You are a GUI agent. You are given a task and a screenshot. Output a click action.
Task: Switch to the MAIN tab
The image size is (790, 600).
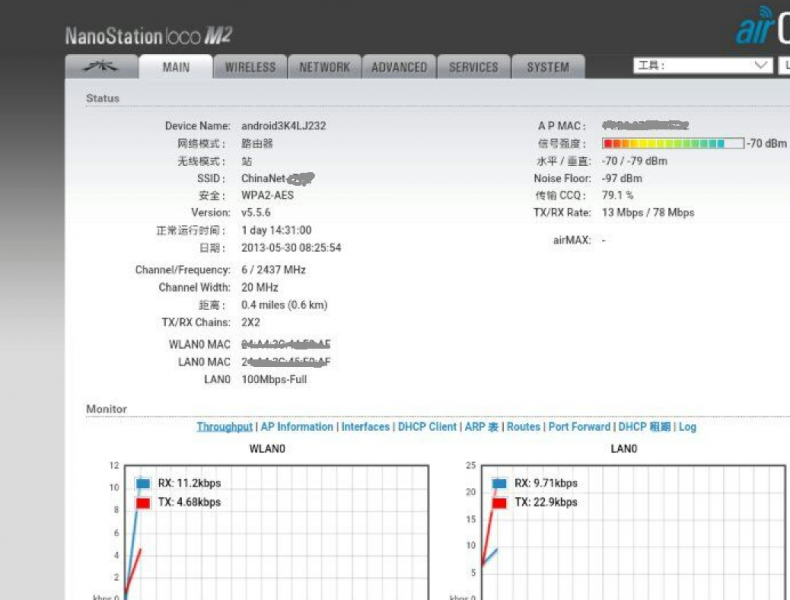[176, 66]
